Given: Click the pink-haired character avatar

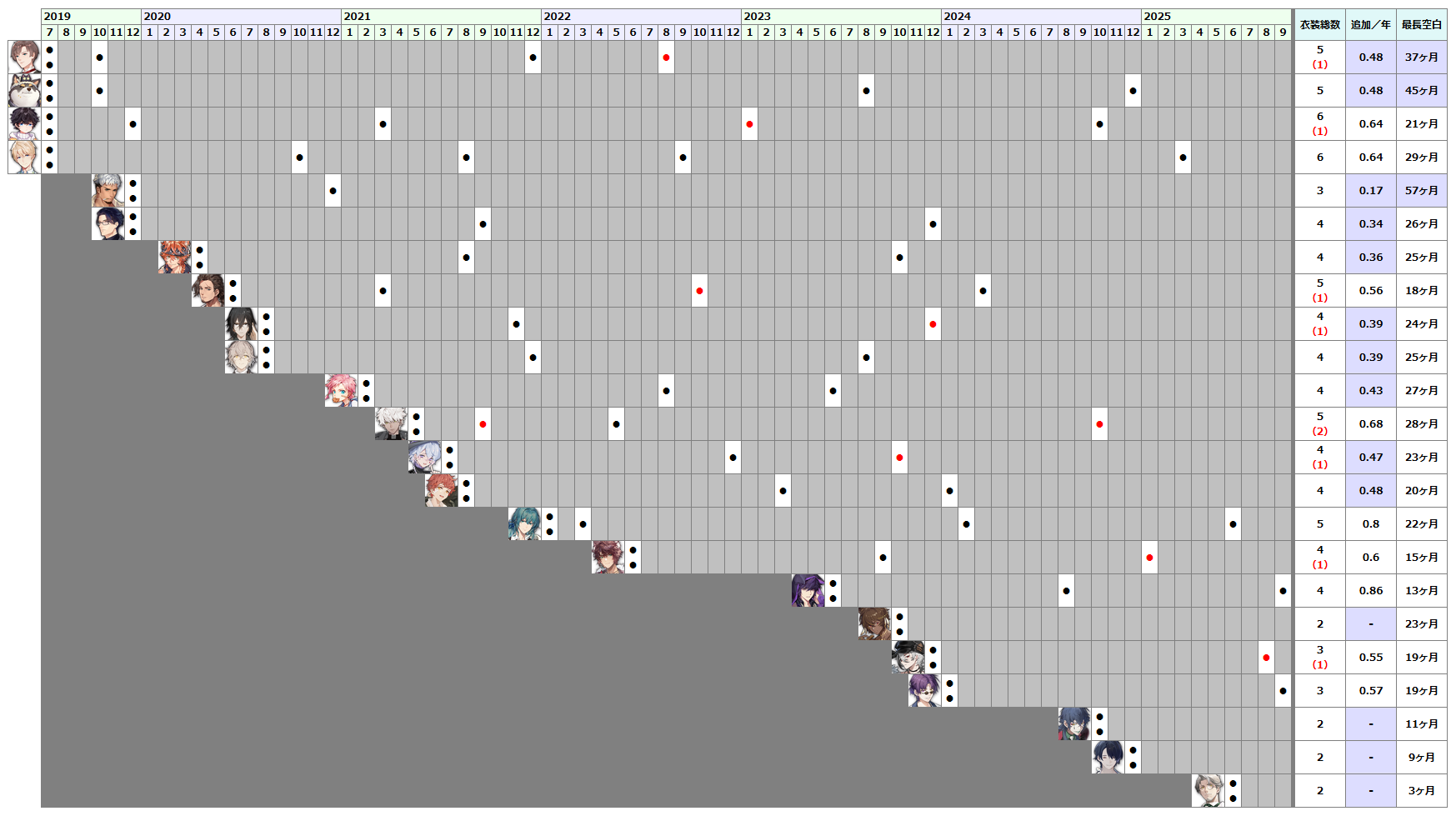Looking at the screenshot, I should point(341,390).
